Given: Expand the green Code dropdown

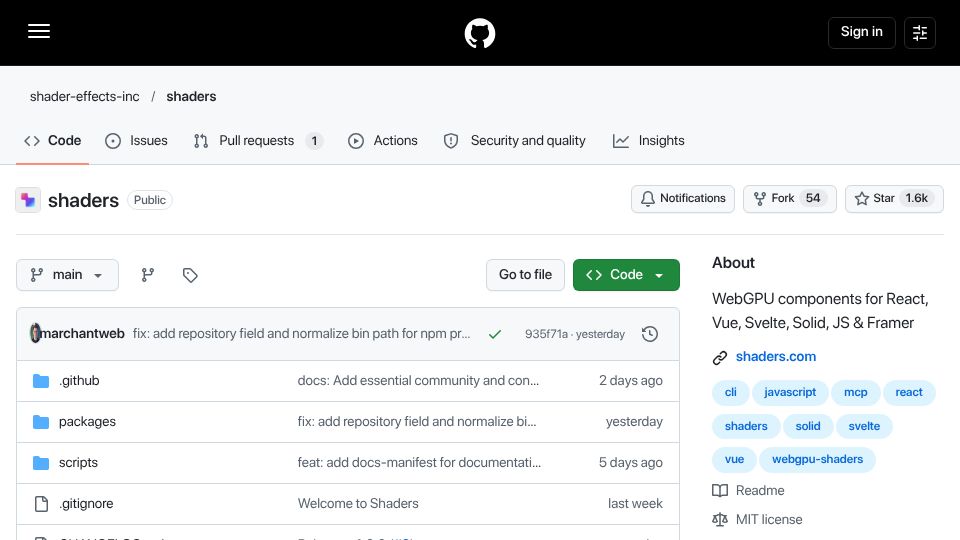Looking at the screenshot, I should point(626,275).
